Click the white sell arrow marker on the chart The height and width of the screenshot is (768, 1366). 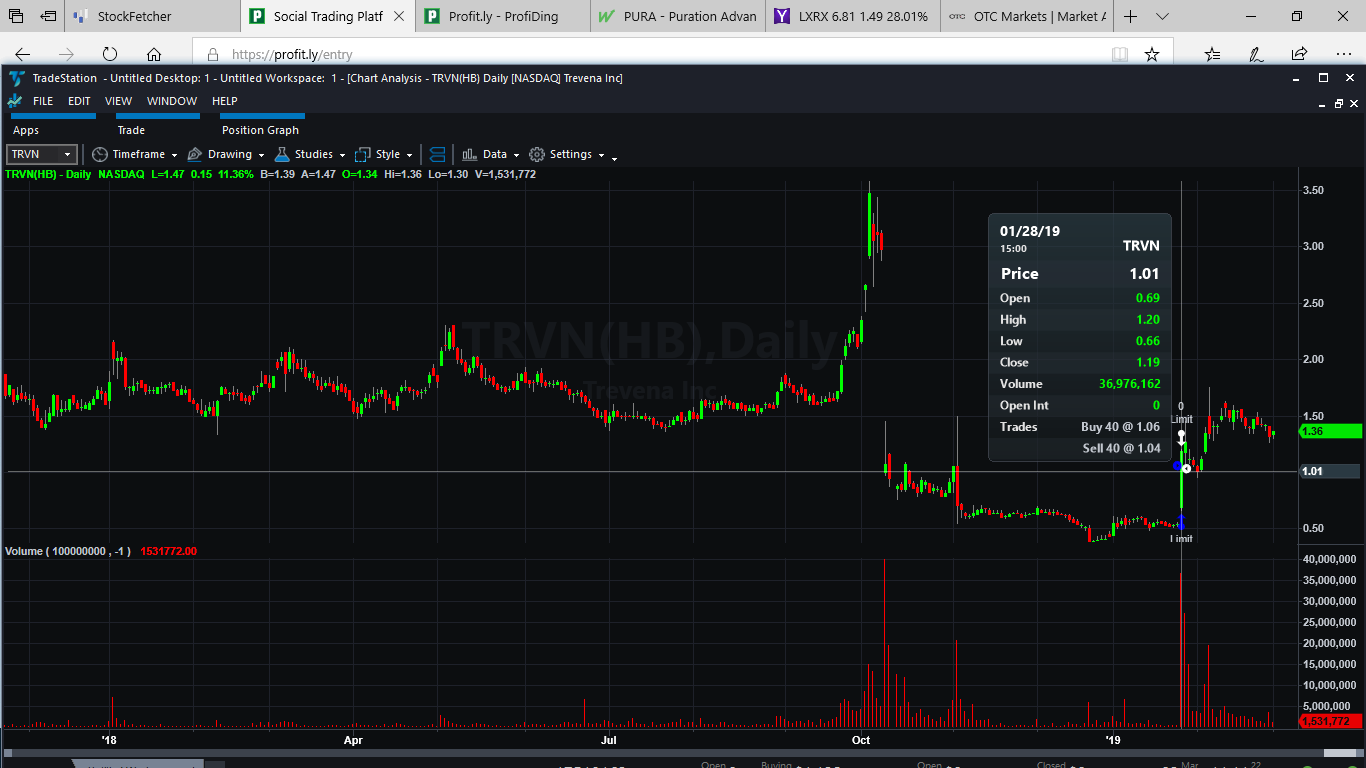click(1181, 437)
